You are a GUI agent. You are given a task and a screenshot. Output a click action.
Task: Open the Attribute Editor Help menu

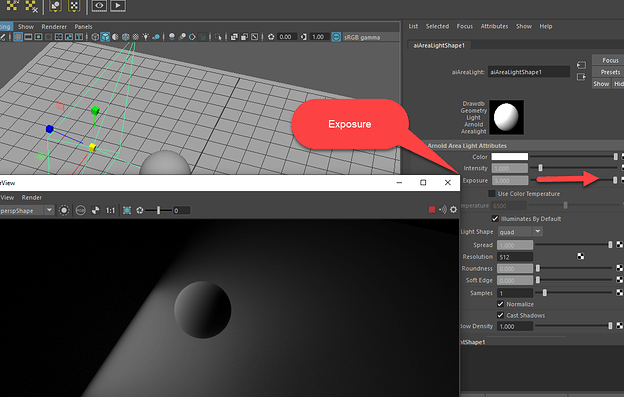(x=546, y=26)
